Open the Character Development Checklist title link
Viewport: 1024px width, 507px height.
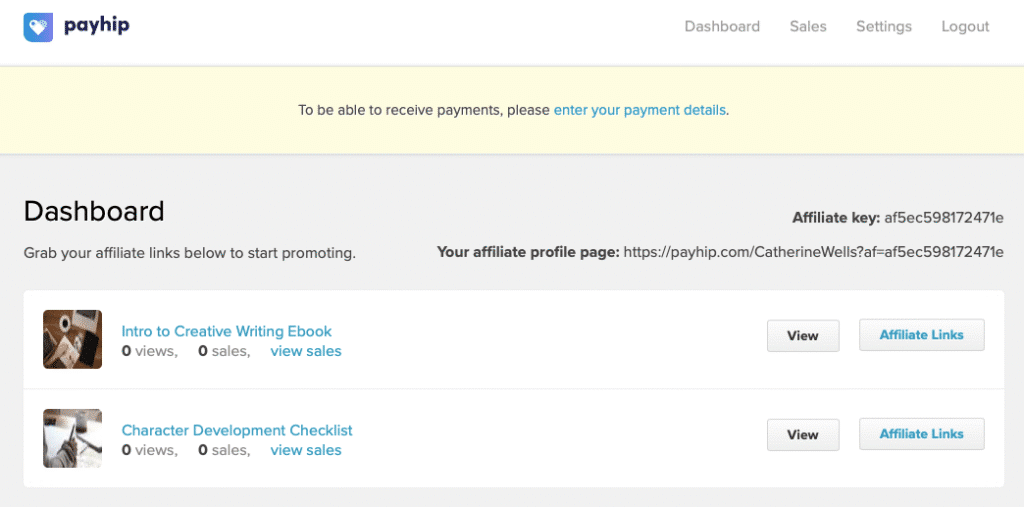[x=237, y=430]
